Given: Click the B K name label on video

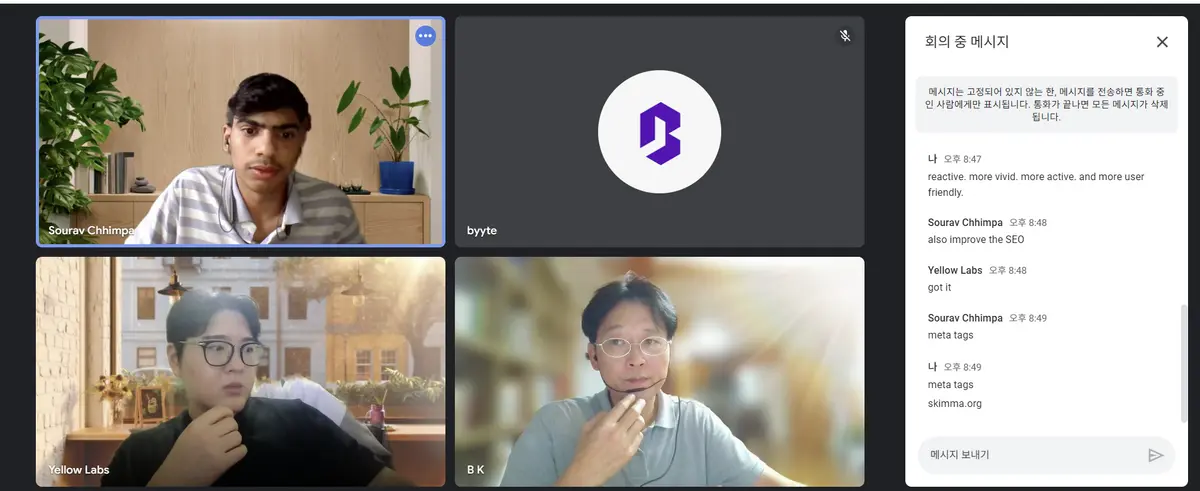Looking at the screenshot, I should 476,470.
